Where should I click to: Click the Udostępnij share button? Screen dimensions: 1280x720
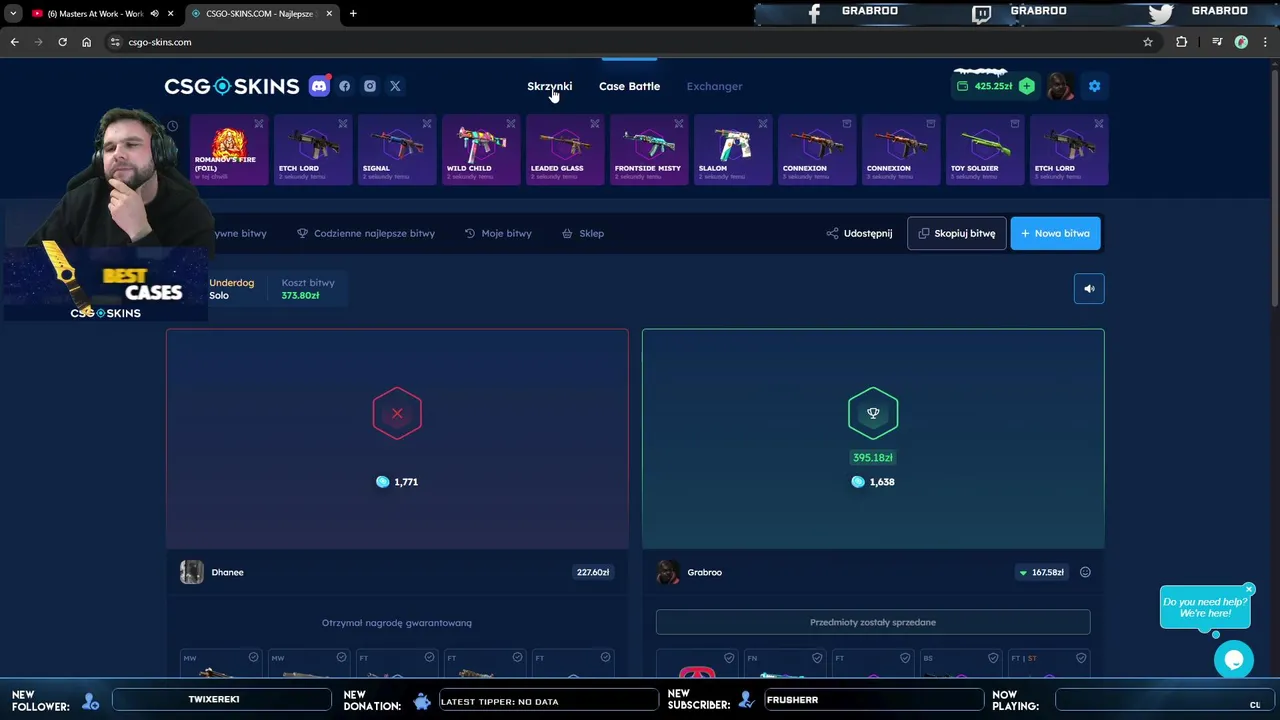click(859, 233)
